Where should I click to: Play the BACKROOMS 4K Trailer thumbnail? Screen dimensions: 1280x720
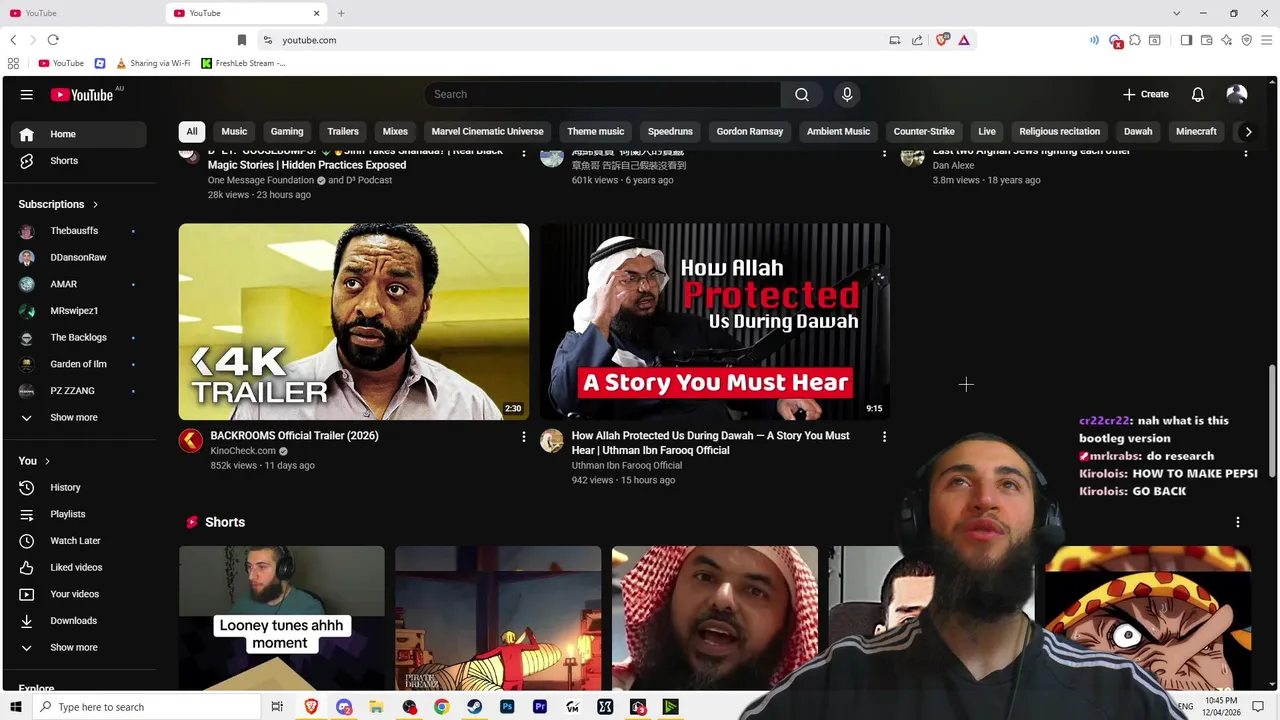(x=354, y=322)
